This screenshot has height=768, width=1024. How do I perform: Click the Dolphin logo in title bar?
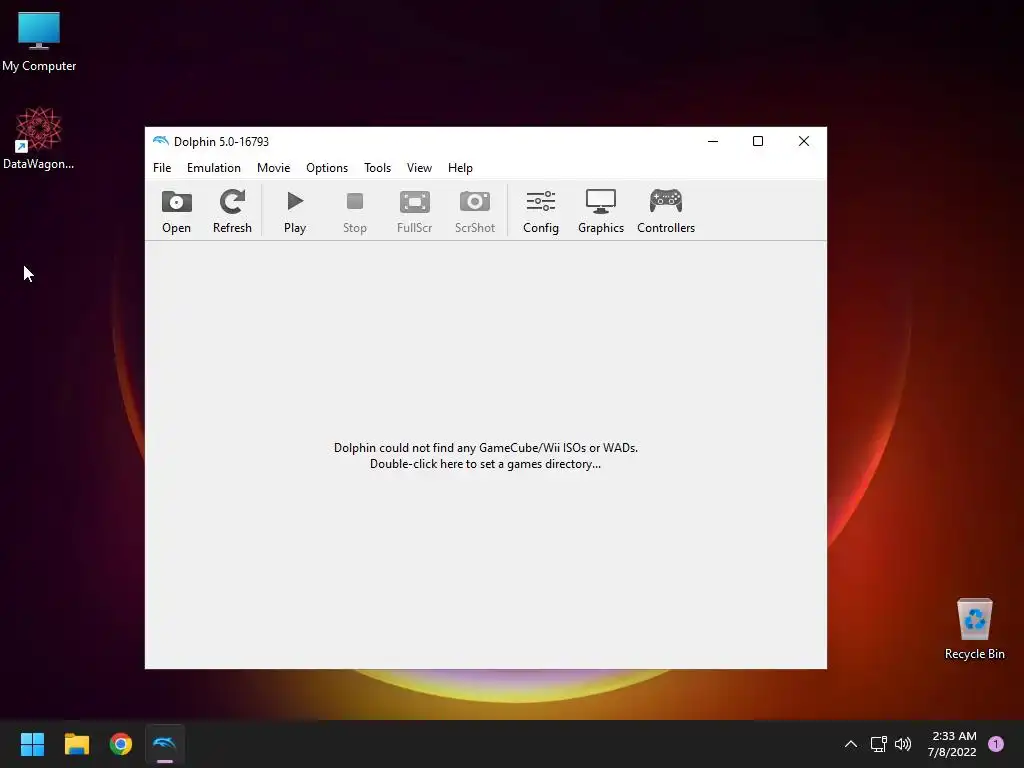(160, 141)
